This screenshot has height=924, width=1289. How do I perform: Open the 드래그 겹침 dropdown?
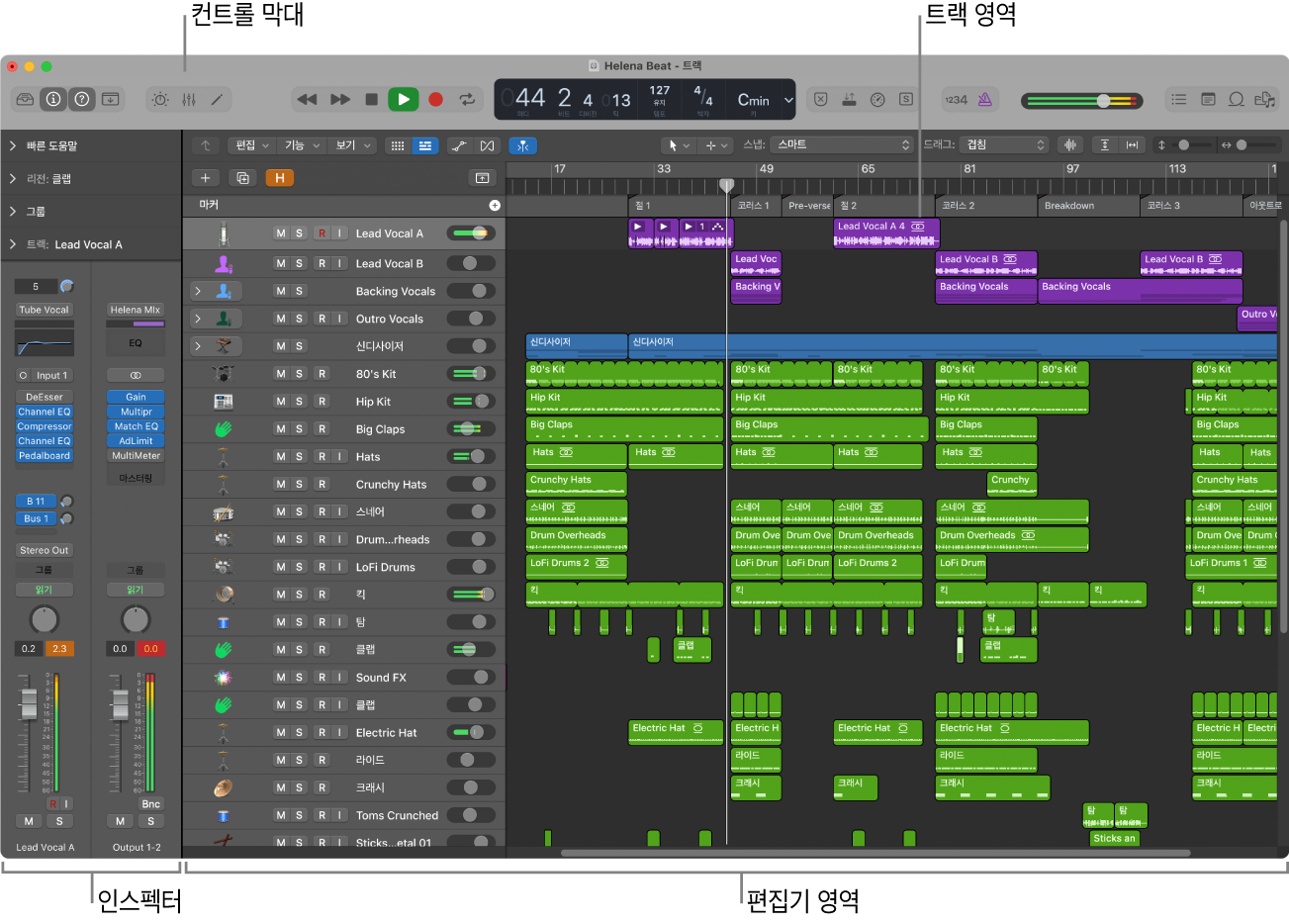click(x=1005, y=144)
